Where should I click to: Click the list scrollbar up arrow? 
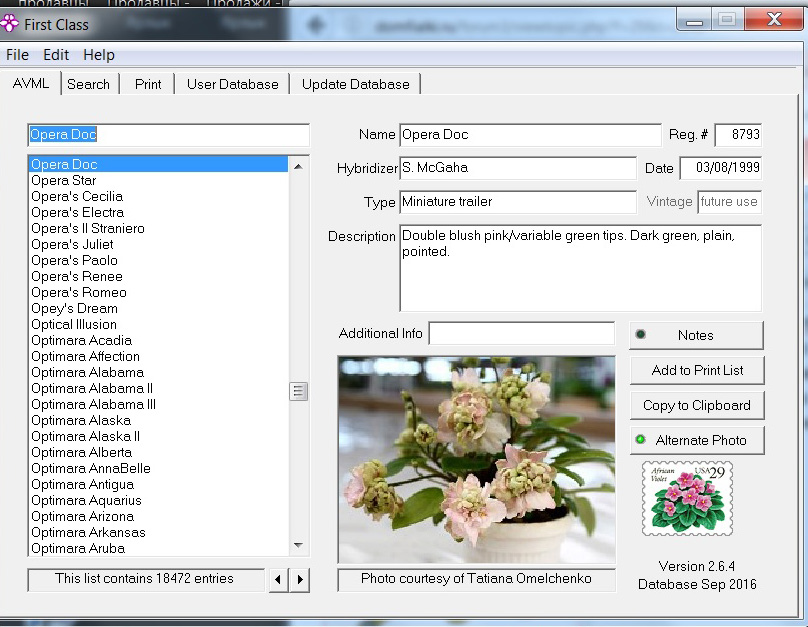(x=298, y=166)
